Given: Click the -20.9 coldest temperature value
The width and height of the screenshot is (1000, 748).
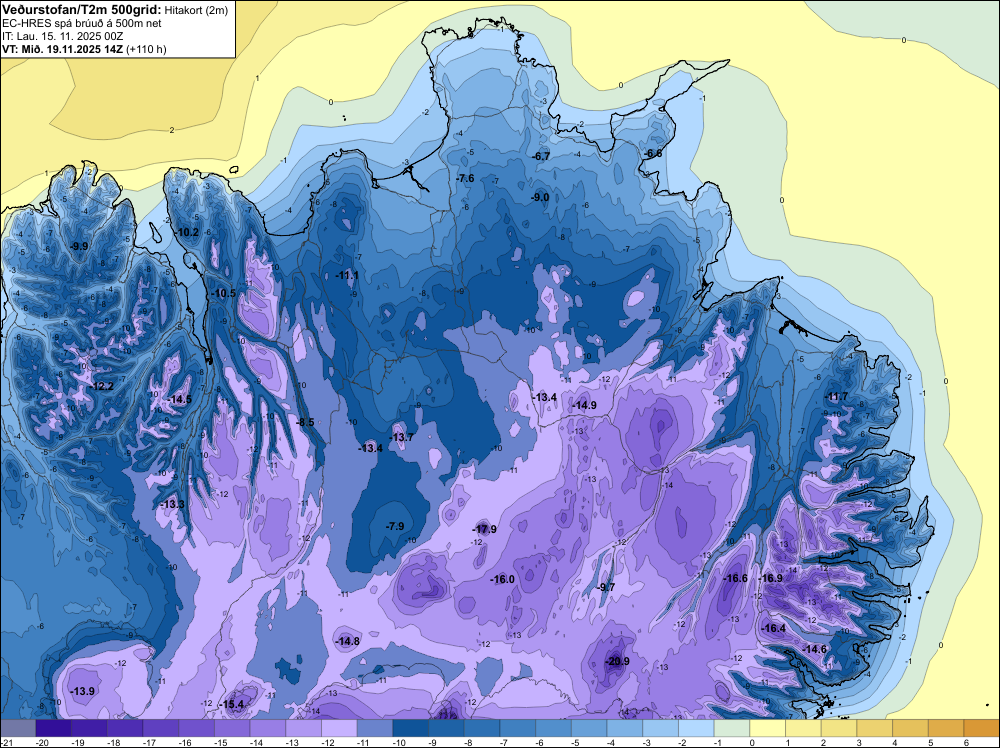Looking at the screenshot, I should [x=617, y=661].
